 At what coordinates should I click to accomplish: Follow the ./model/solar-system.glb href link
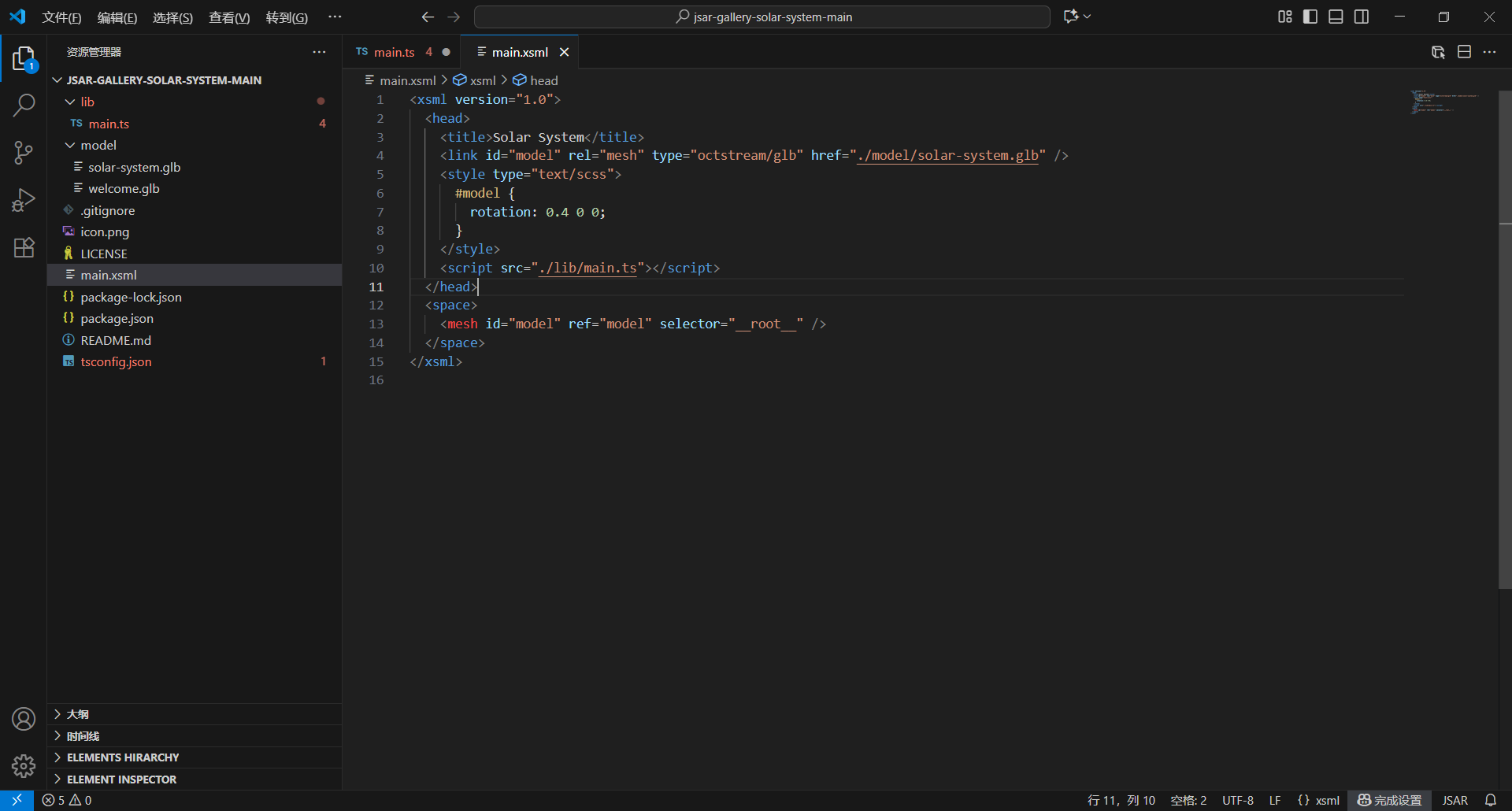pos(948,155)
